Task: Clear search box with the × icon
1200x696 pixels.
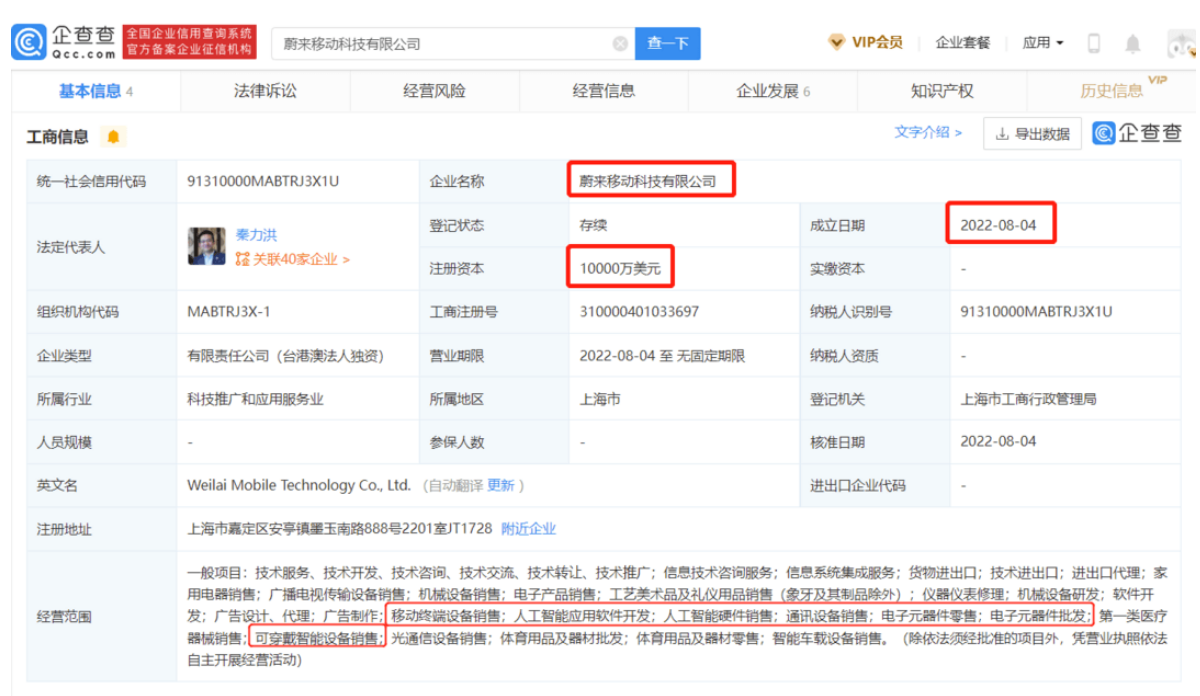Action: (622, 43)
